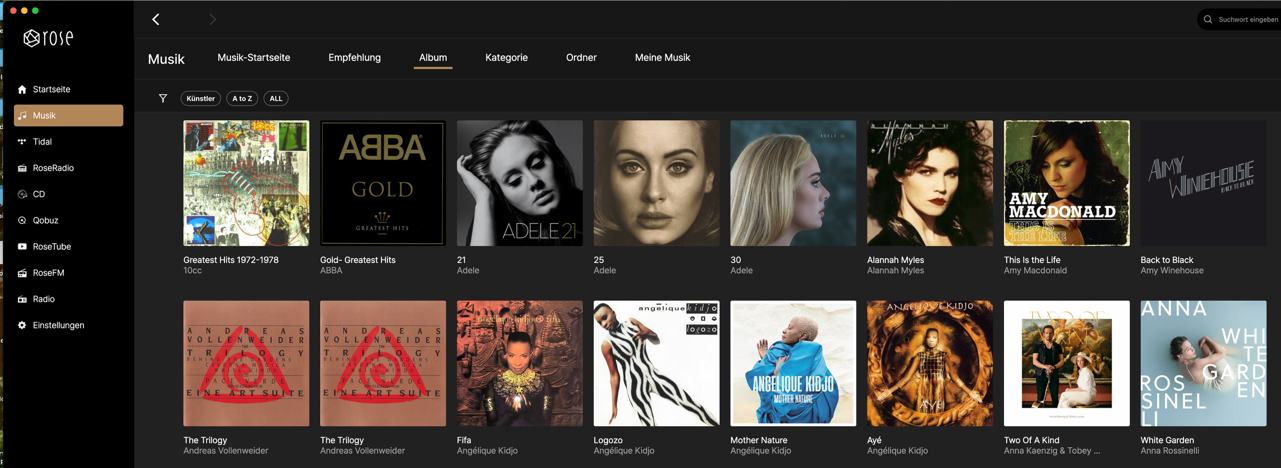1281x468 pixels.
Task: Go forward with the right arrow
Action: [x=212, y=19]
